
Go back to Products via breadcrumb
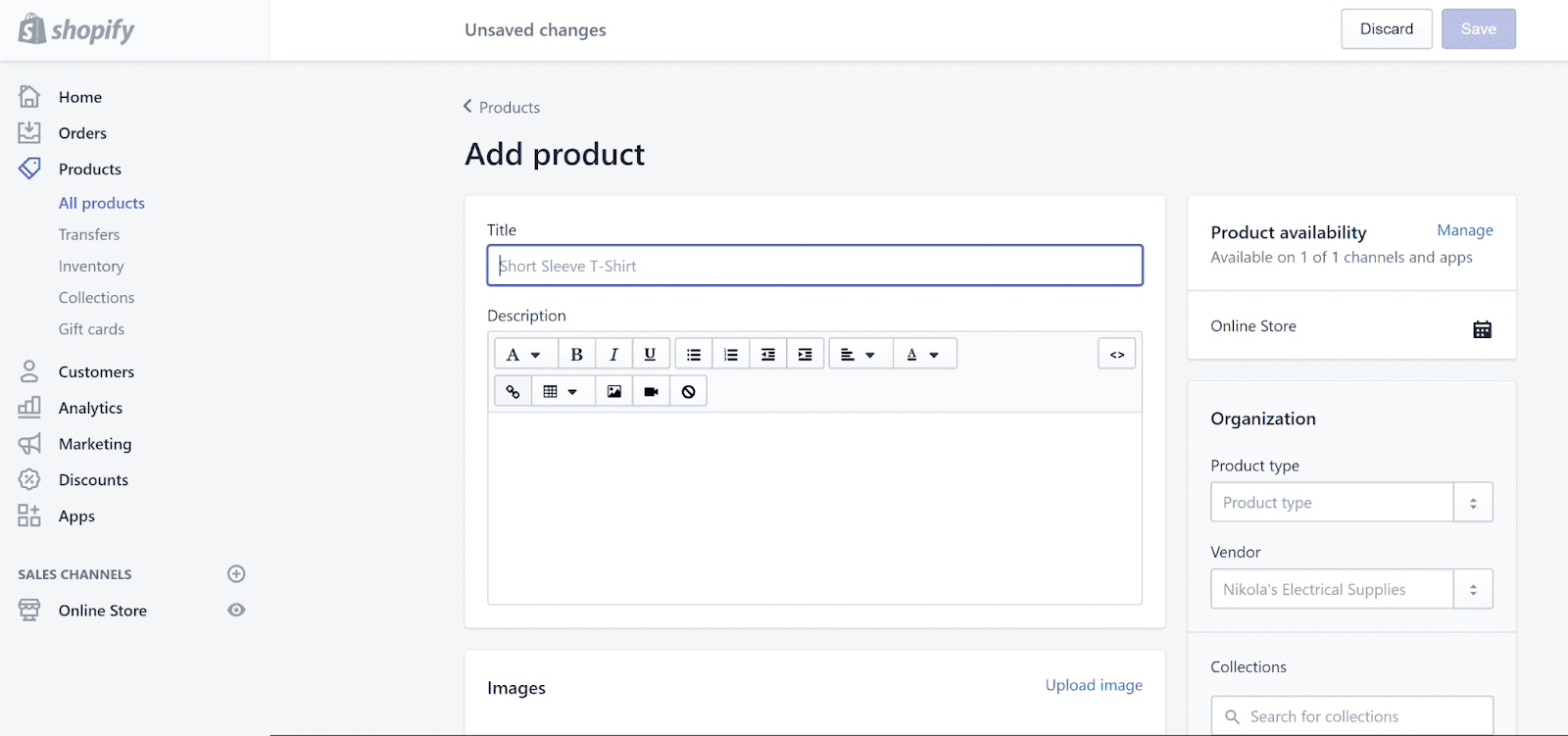[x=502, y=107]
